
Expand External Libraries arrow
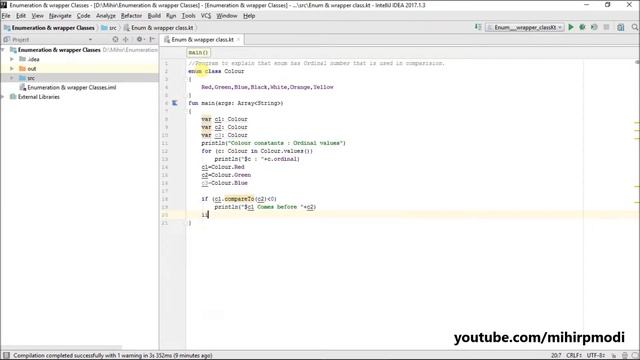[x=3, y=97]
